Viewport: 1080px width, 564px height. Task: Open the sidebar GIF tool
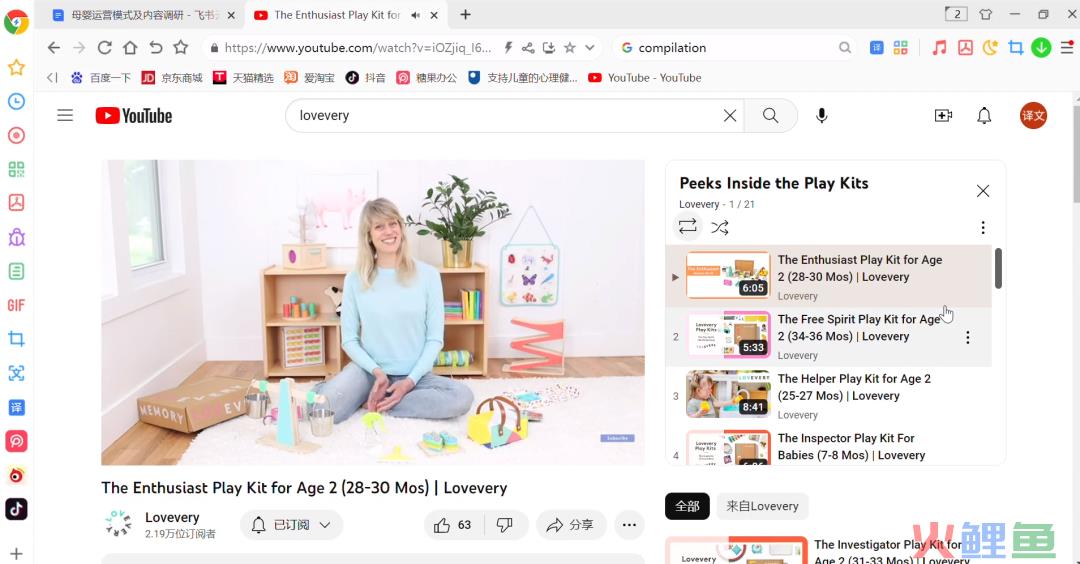point(17,305)
